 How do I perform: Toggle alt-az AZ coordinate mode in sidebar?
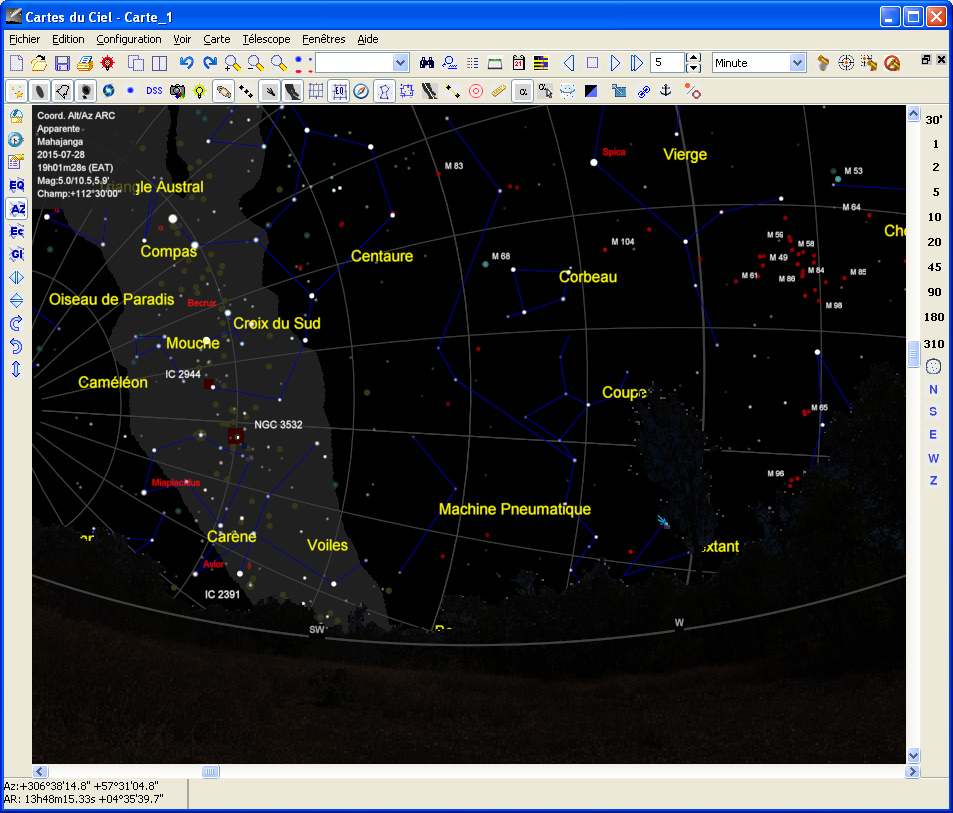tap(17, 208)
